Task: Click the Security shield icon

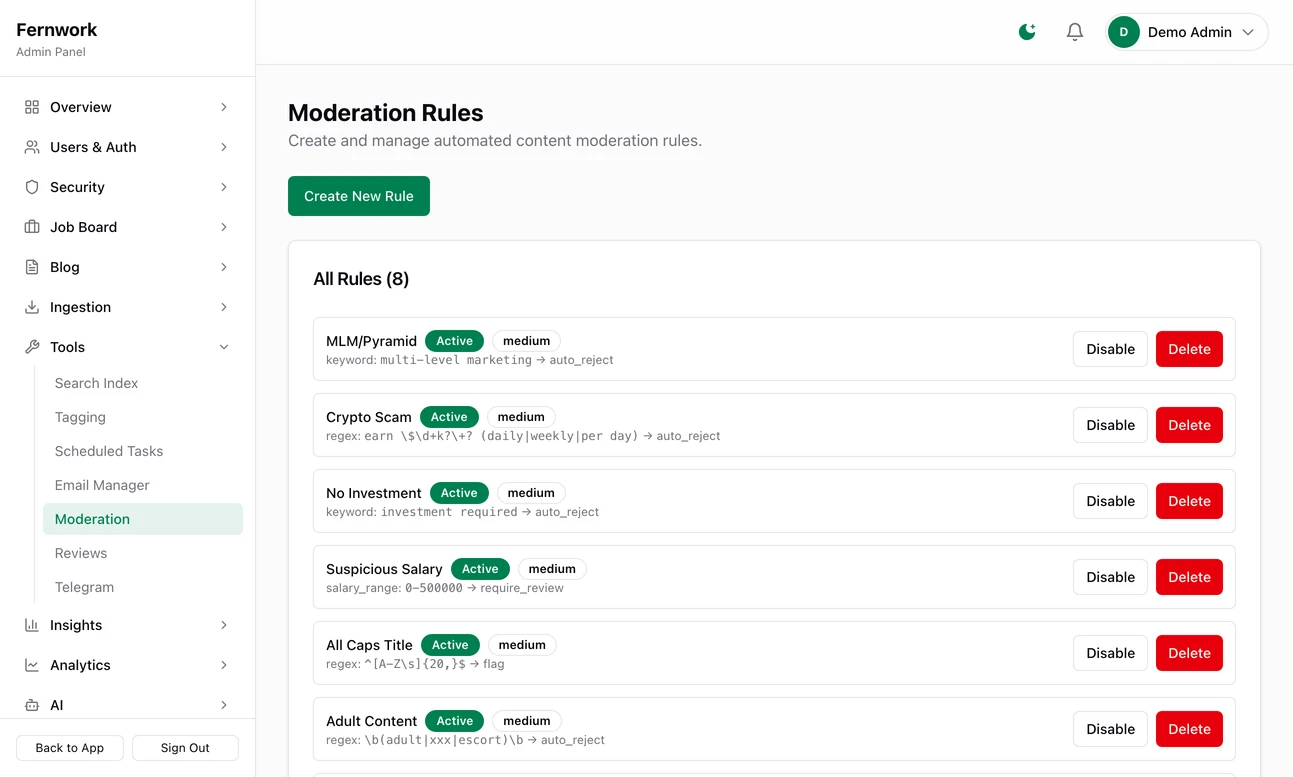Action: [32, 187]
